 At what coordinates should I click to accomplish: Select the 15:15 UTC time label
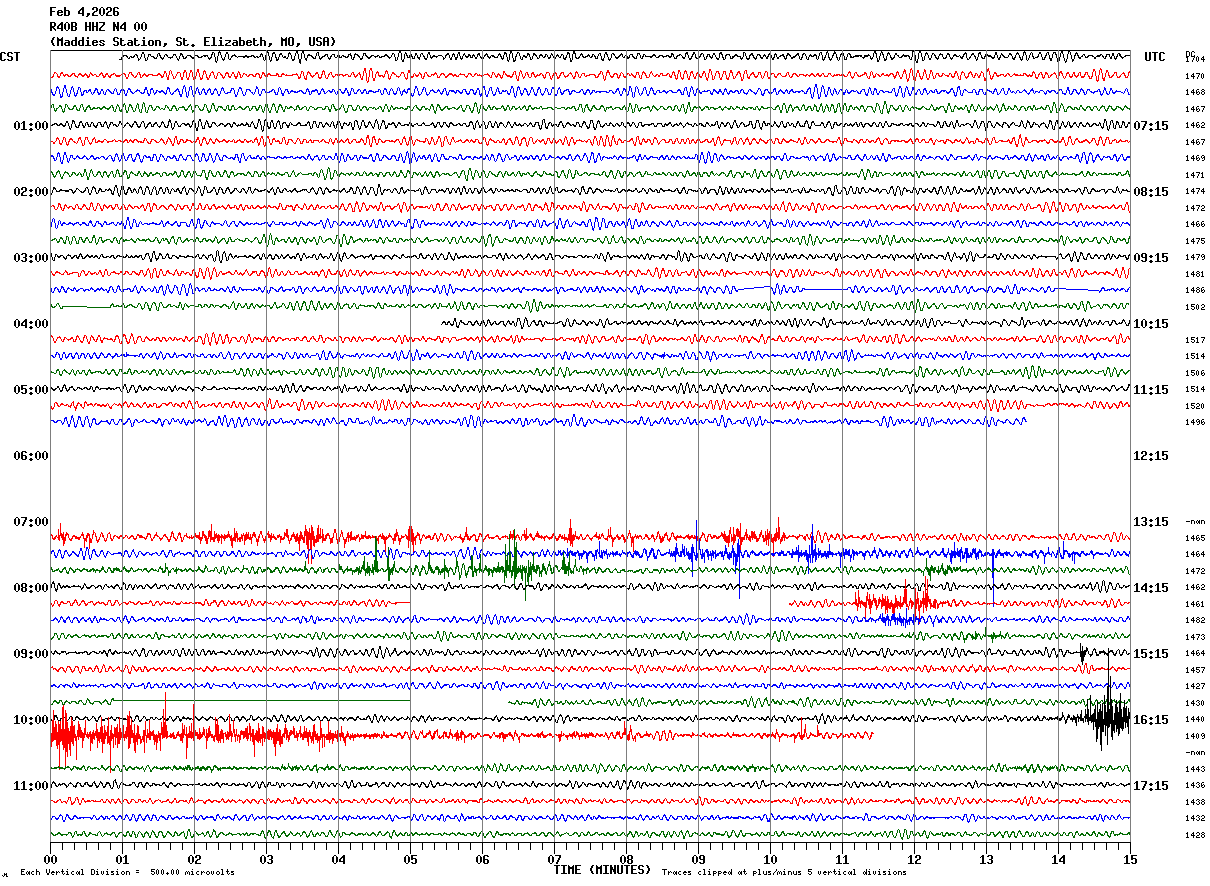tap(1151, 654)
